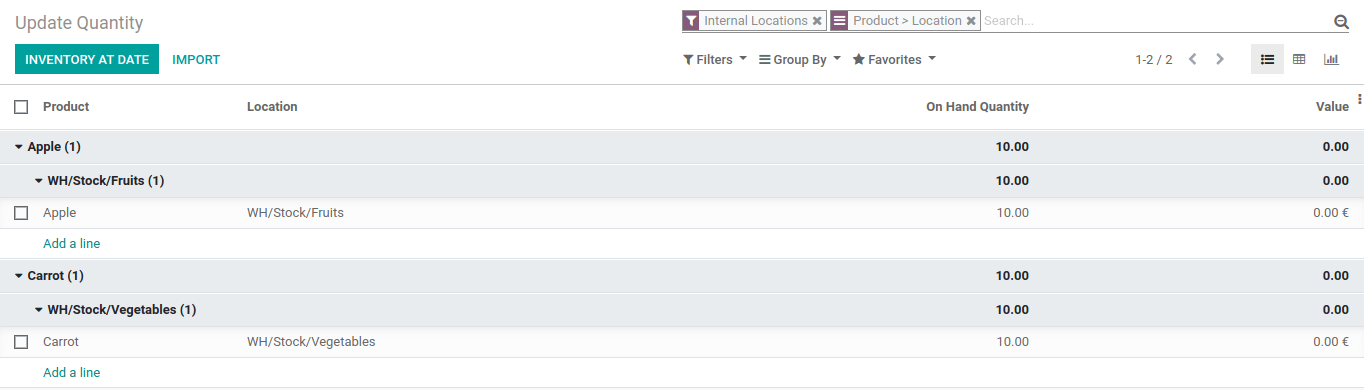
Task: Click the Inventory at Date button
Action: coord(87,60)
